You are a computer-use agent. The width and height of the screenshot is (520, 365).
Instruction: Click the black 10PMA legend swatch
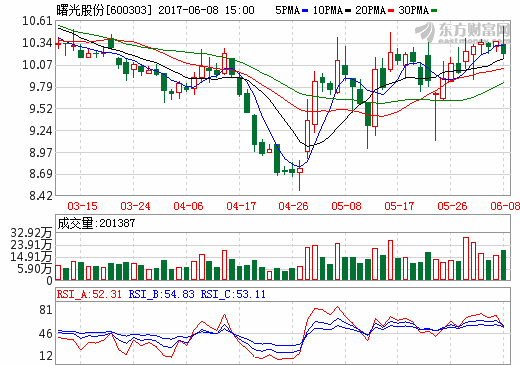348,11
